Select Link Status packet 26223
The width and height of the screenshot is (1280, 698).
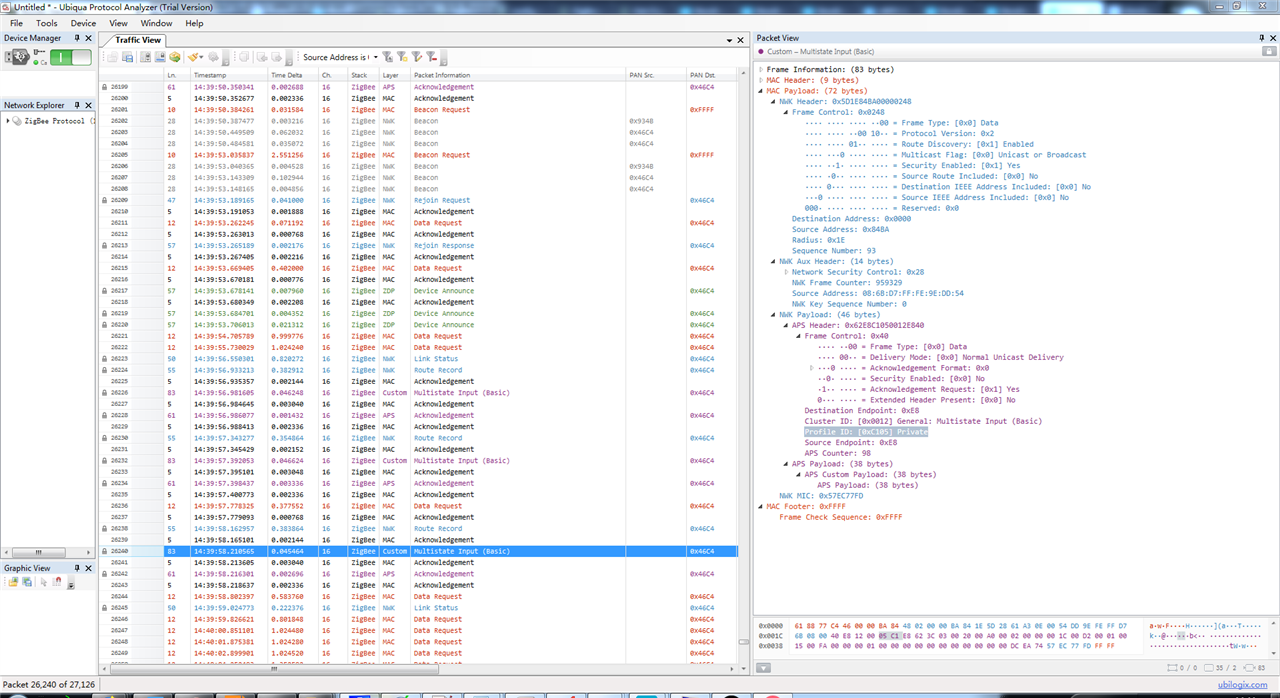(x=419, y=358)
